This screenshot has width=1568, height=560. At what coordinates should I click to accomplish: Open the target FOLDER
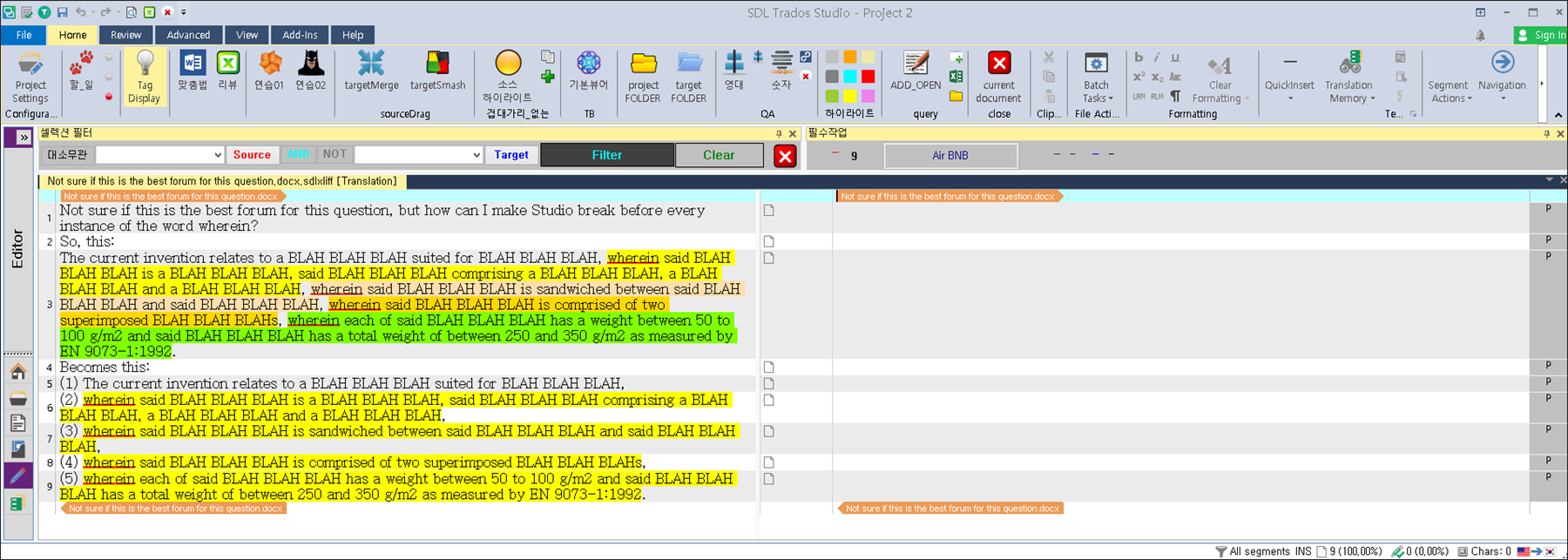tap(689, 78)
